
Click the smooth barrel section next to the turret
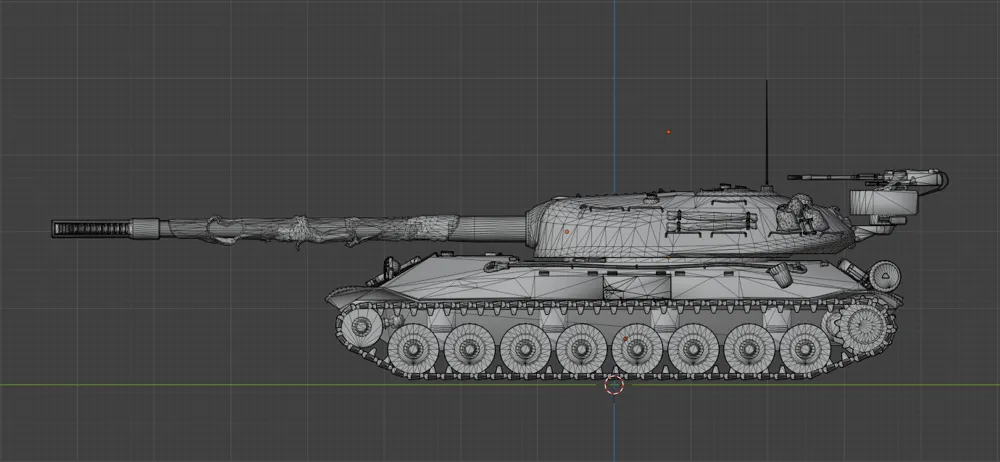pos(490,226)
